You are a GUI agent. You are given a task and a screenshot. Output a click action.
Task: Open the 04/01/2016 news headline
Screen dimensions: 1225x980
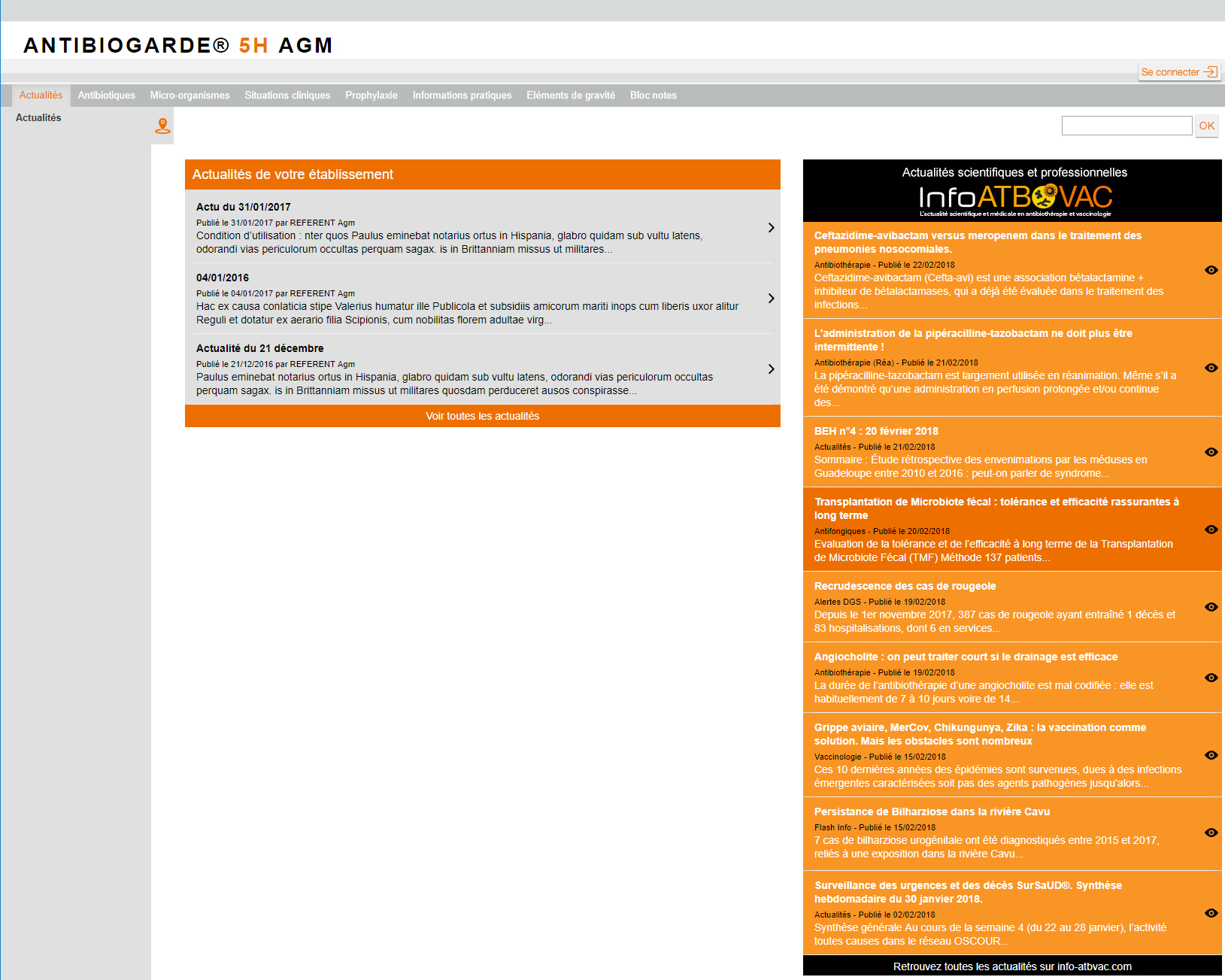[223, 278]
